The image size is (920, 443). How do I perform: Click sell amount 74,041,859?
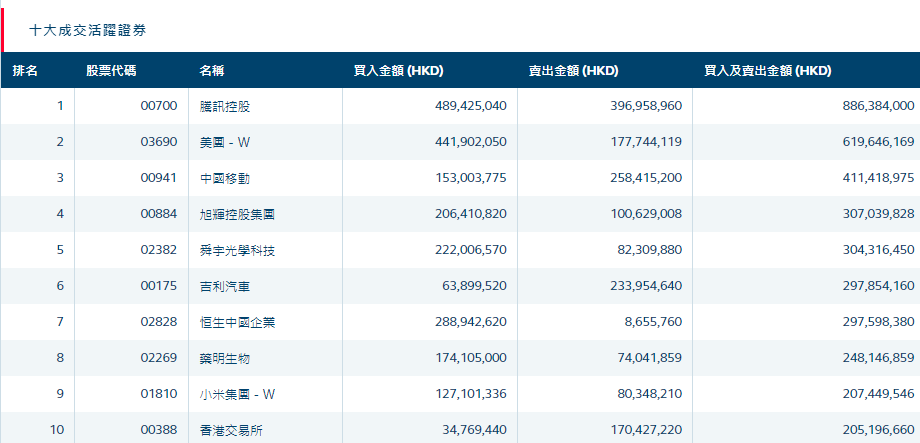coord(650,357)
